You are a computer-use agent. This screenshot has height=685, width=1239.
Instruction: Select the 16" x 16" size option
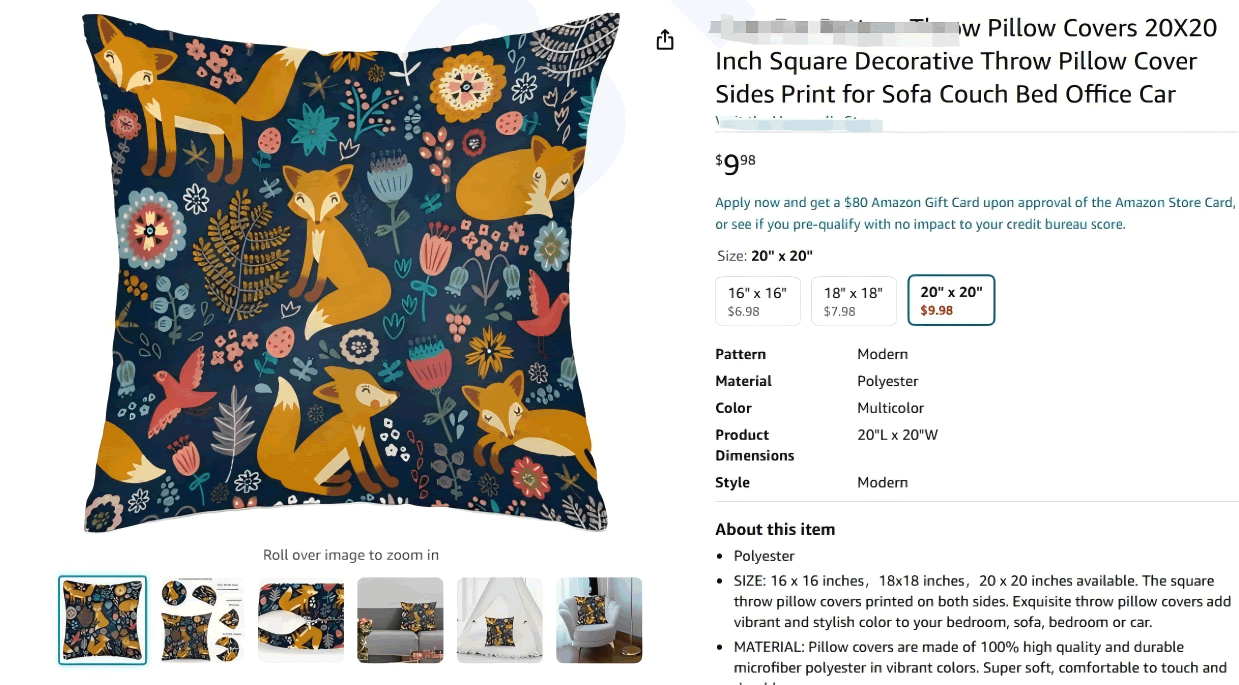(x=758, y=301)
